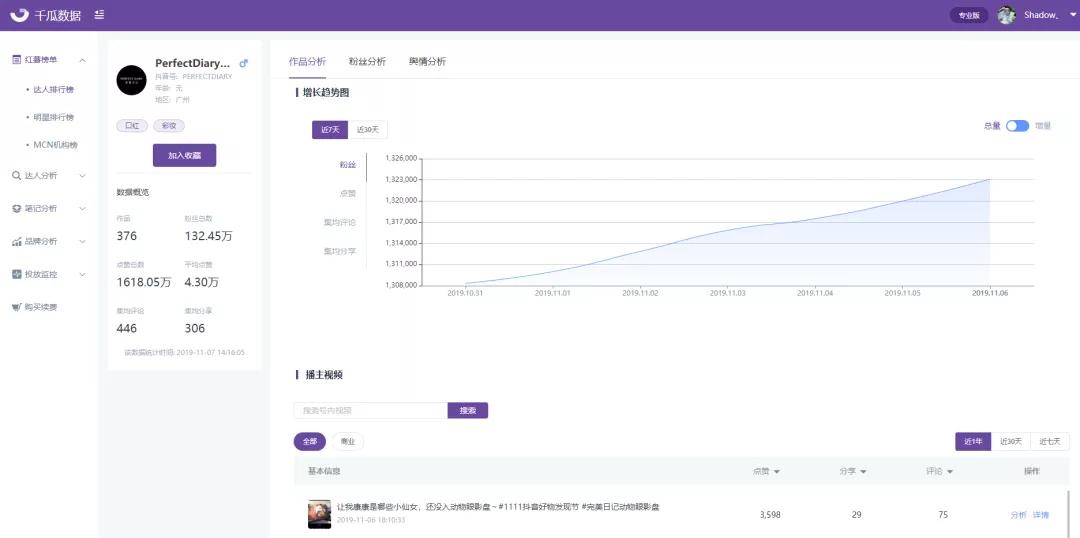Sort videos by 点赞 dropdown arrow

[777, 472]
